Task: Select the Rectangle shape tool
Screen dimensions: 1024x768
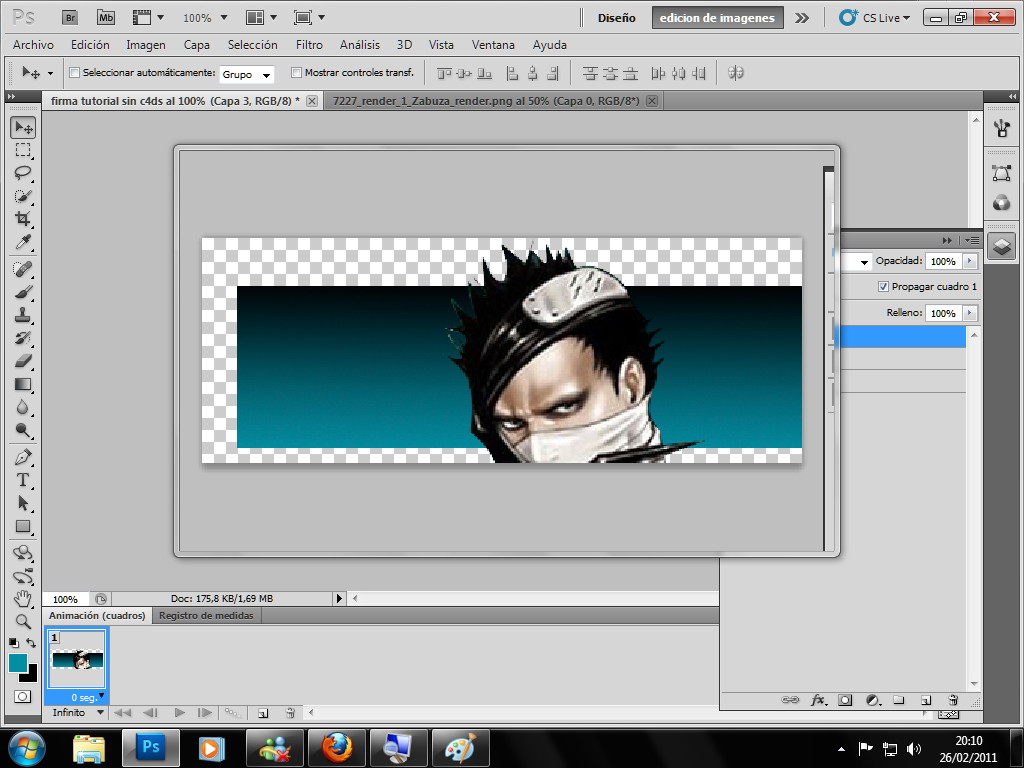Action: (23, 526)
